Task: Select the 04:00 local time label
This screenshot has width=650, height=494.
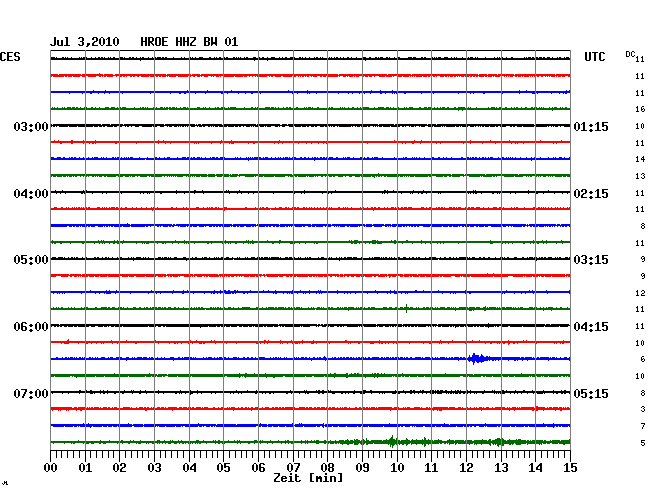Action: (x=31, y=194)
